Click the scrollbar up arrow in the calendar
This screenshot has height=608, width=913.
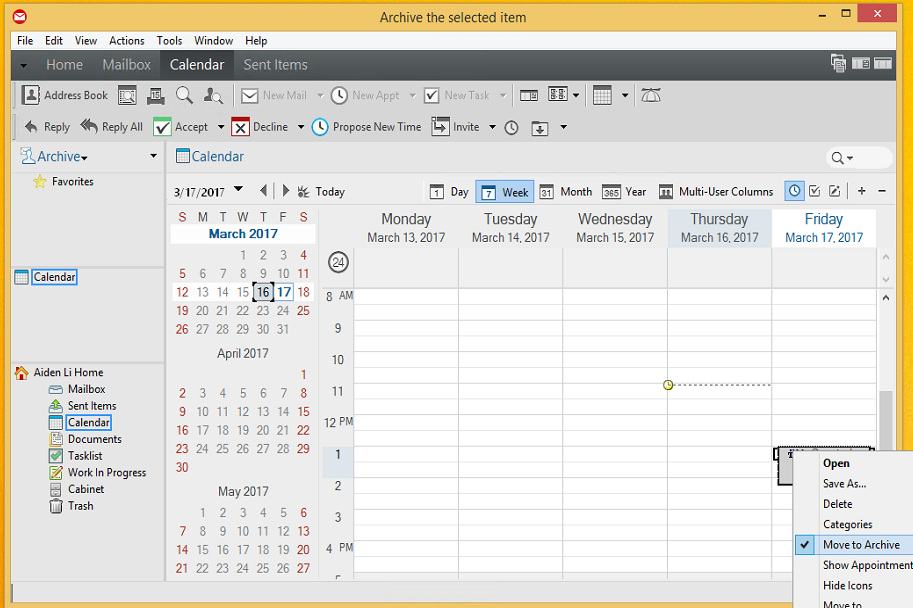point(886,298)
